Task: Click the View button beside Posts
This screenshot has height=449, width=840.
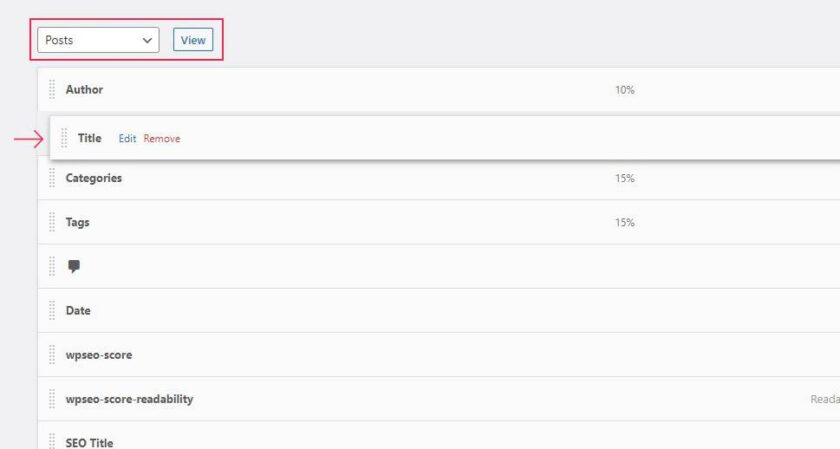Action: 193,40
